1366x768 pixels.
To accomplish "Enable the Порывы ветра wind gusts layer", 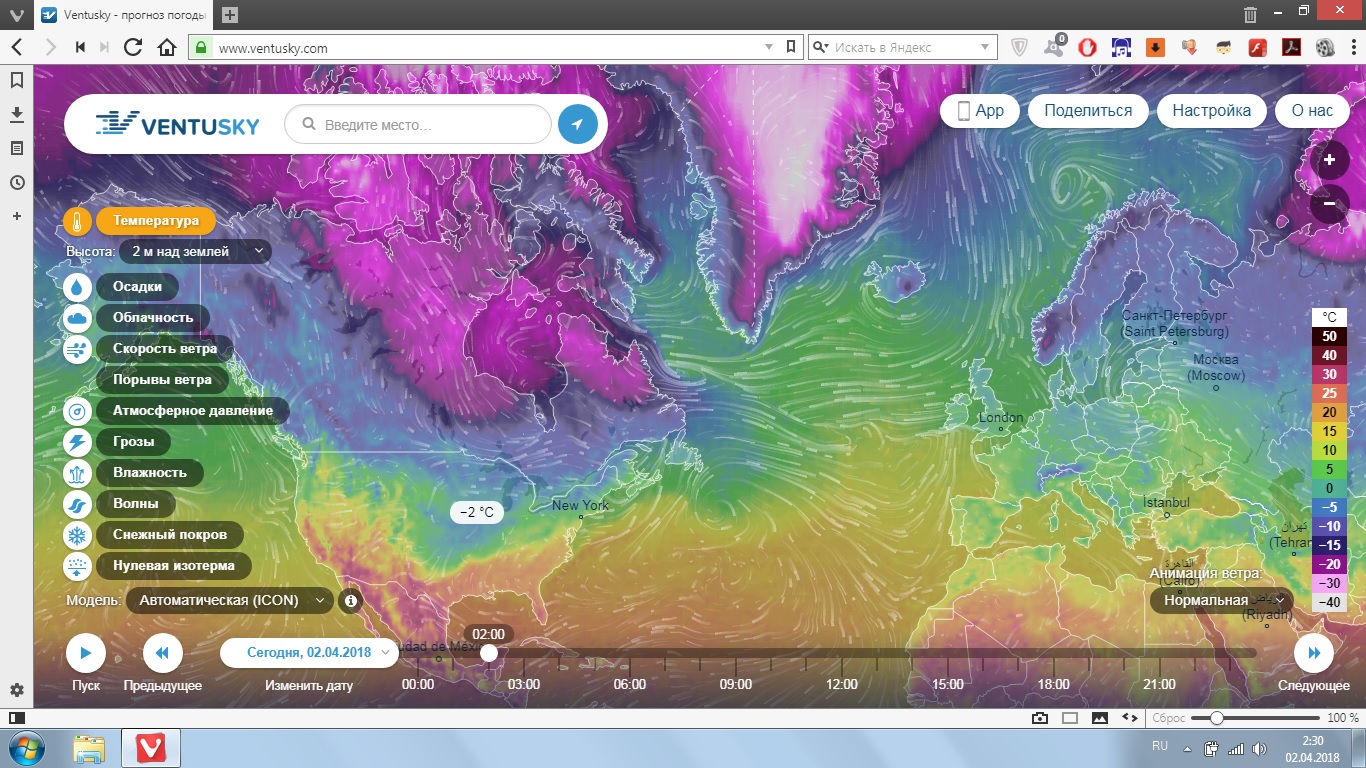I will pos(162,380).
